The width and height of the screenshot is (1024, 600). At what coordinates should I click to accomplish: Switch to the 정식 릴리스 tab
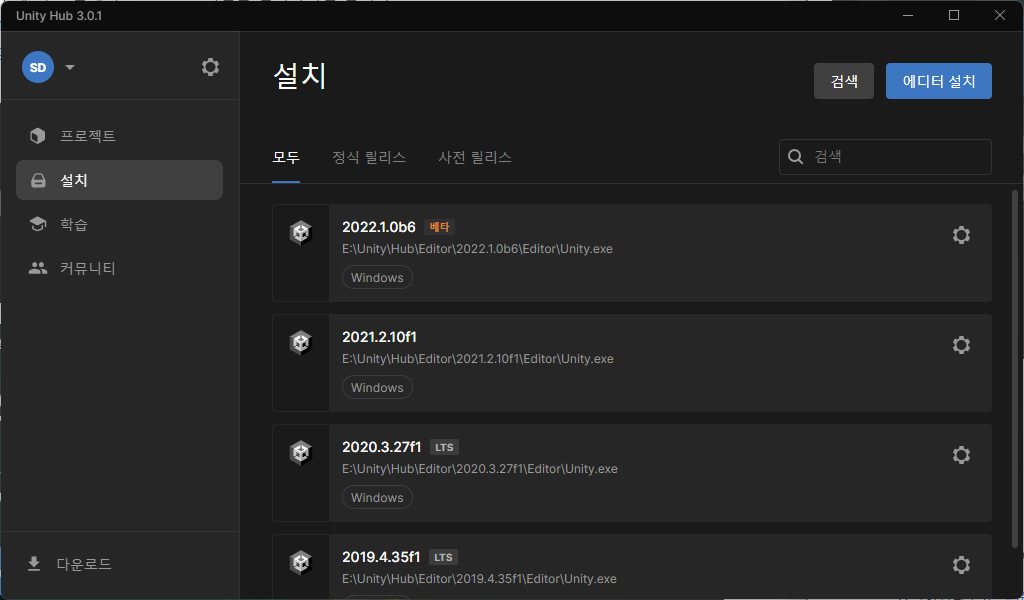369,157
